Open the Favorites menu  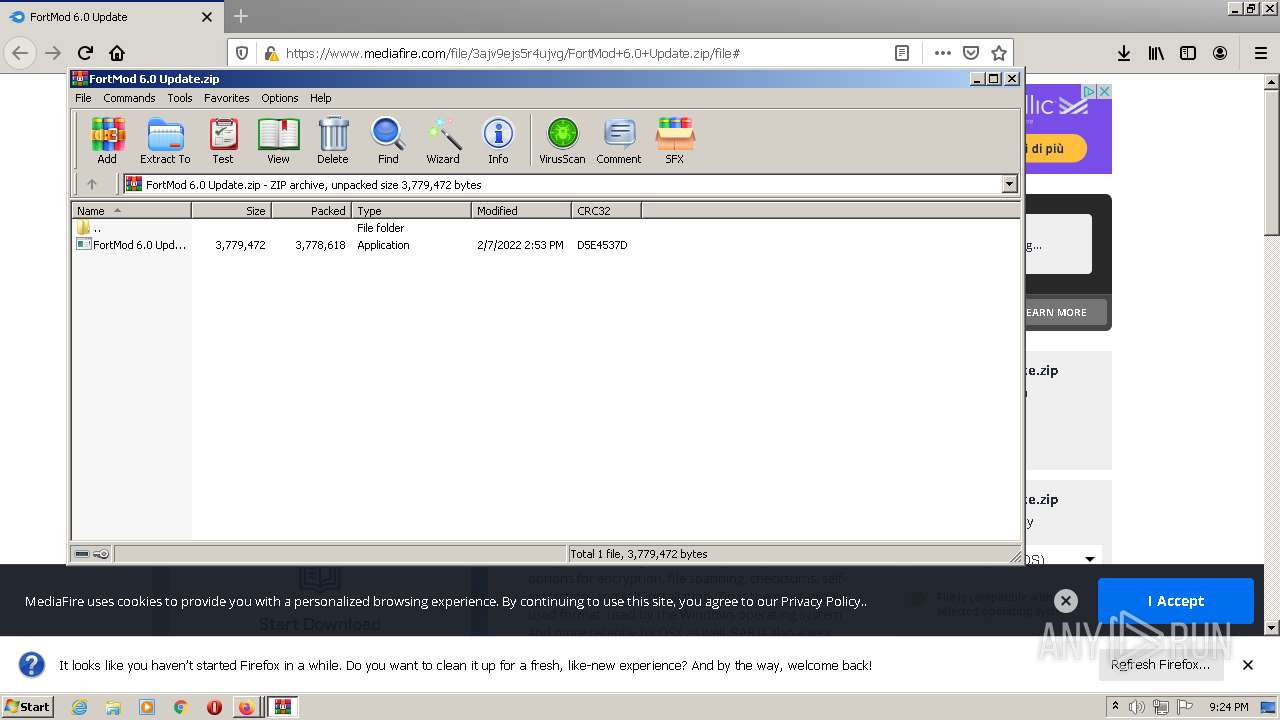[227, 98]
